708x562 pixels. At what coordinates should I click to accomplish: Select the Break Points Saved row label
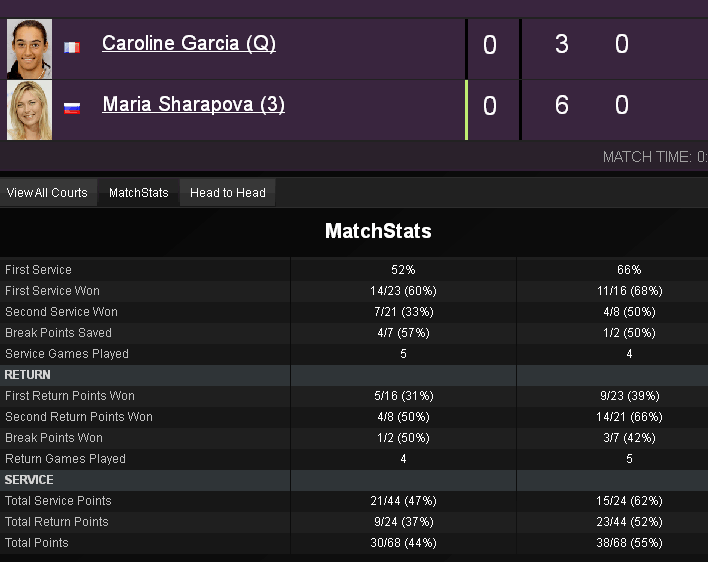click(58, 333)
